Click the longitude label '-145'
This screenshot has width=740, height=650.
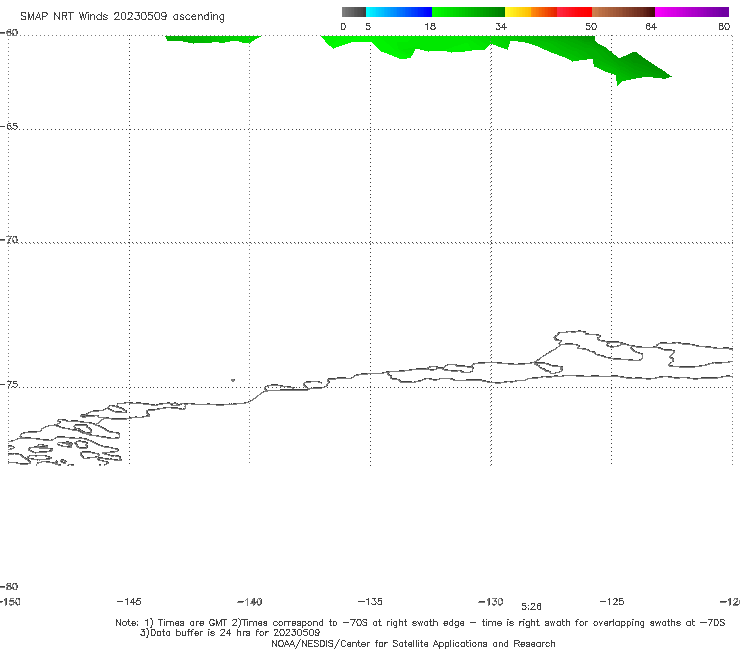[129, 601]
